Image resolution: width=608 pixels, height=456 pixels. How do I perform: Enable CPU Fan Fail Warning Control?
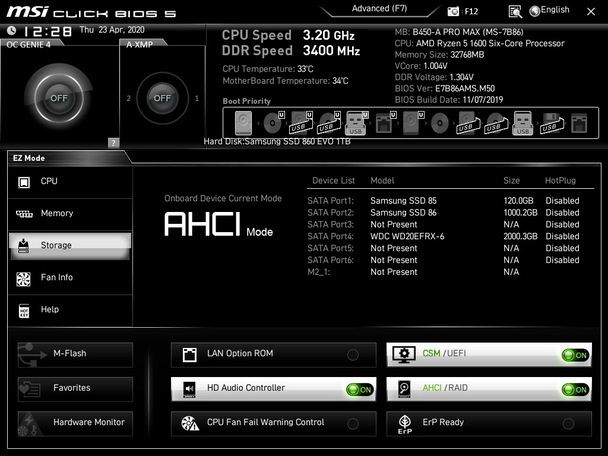[x=353, y=423]
